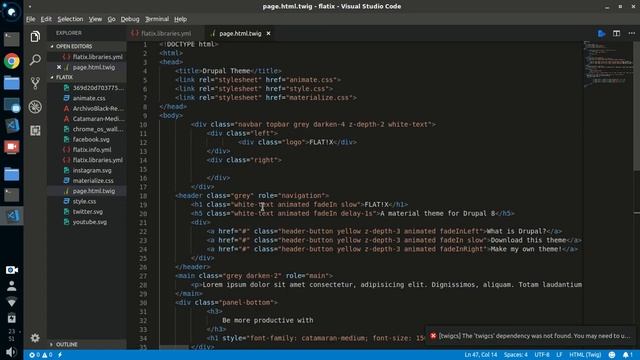Viewport: 640px width, 360px height.
Task: Open the chrome_os_wall... image file
Action: pos(98,129)
